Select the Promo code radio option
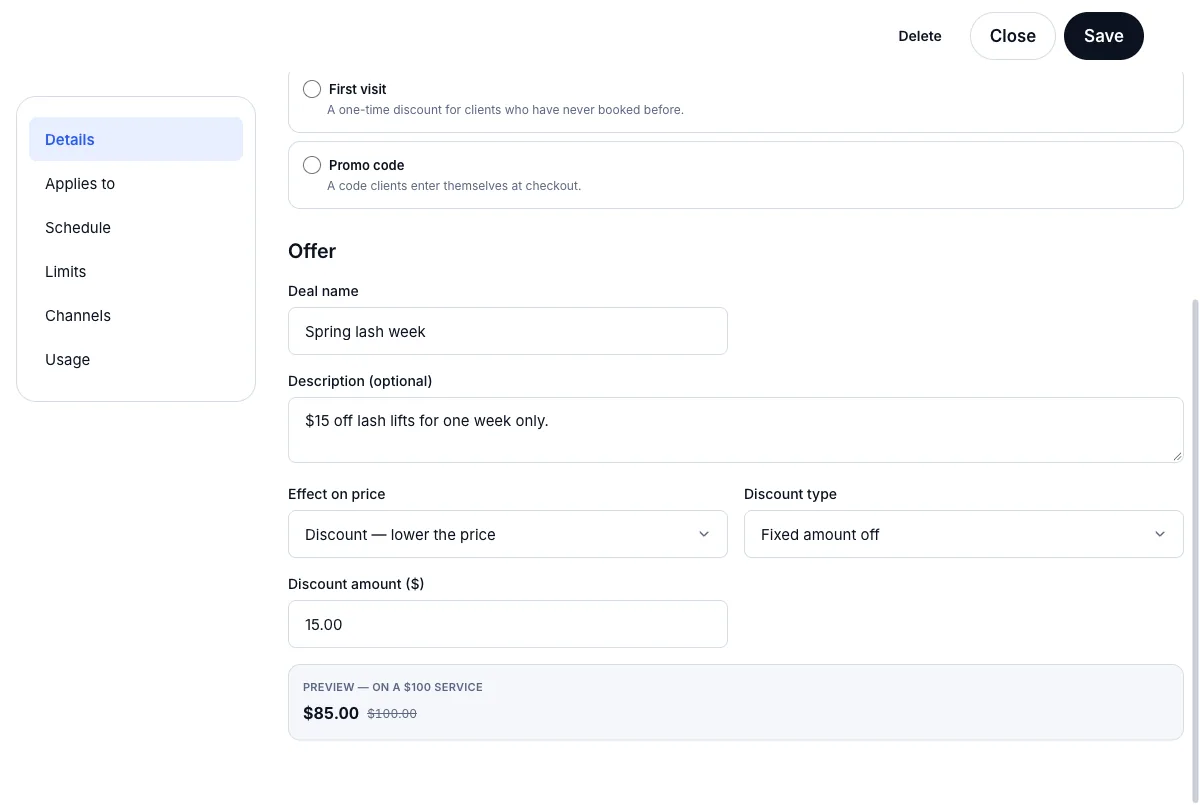Screen dimensions: 1200x805 (x=312, y=165)
